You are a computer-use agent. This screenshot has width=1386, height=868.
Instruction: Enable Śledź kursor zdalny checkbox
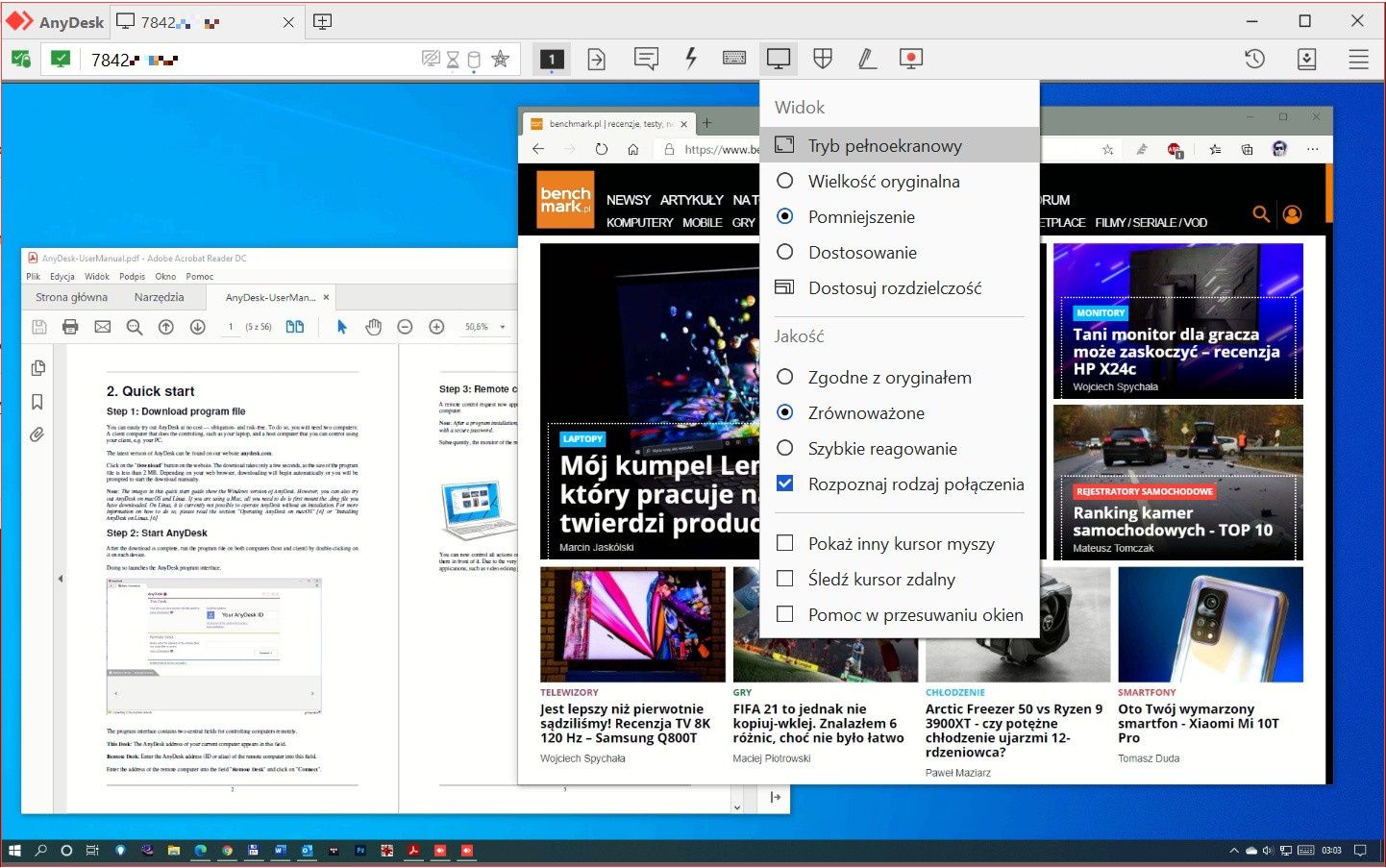click(785, 579)
